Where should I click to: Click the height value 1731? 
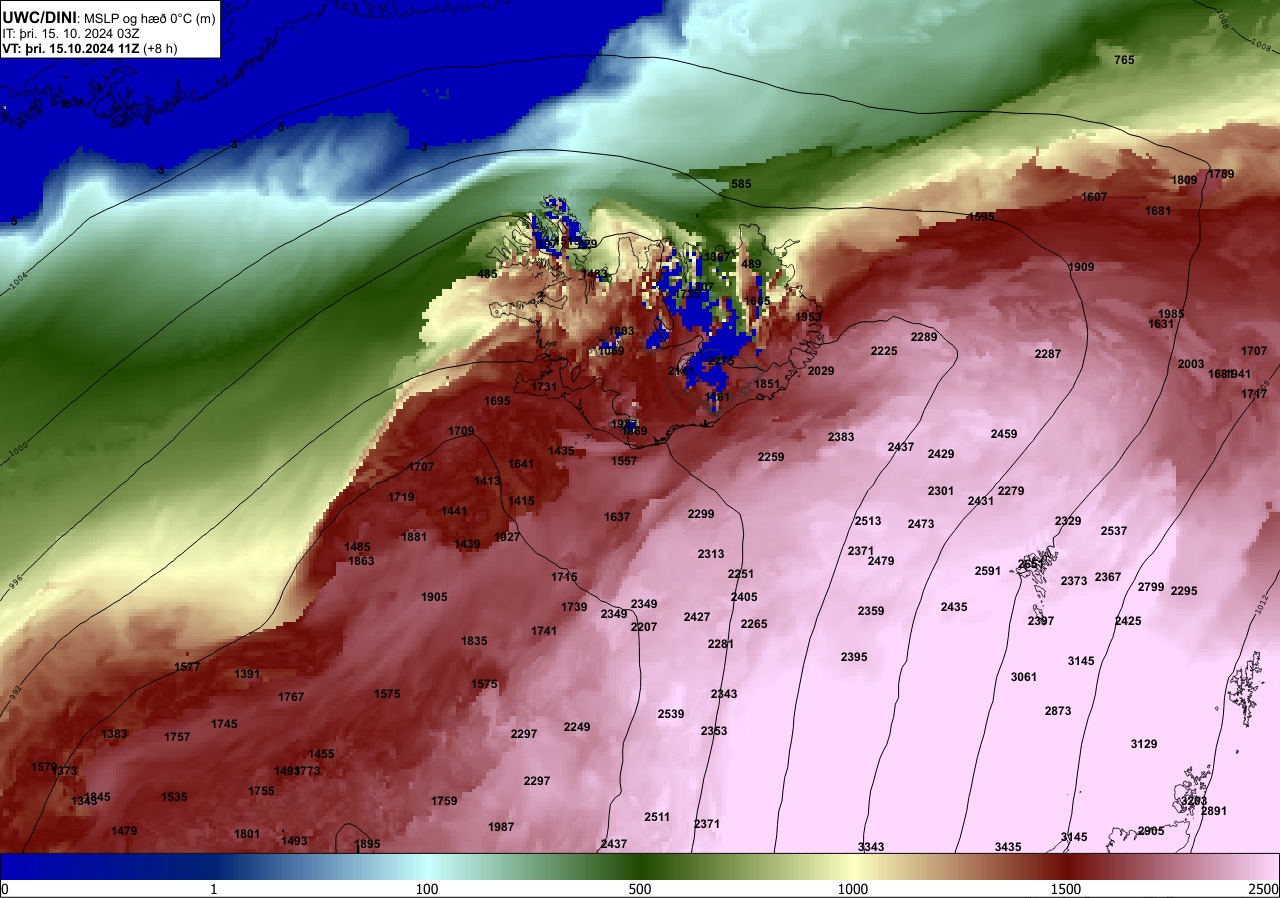(x=544, y=387)
